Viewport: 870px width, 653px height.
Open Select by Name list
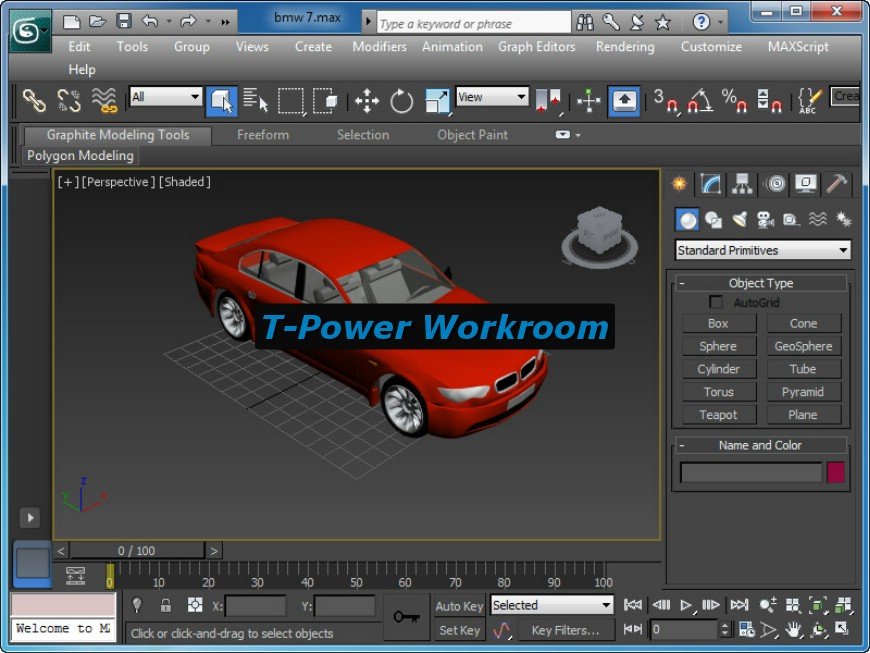pos(256,101)
